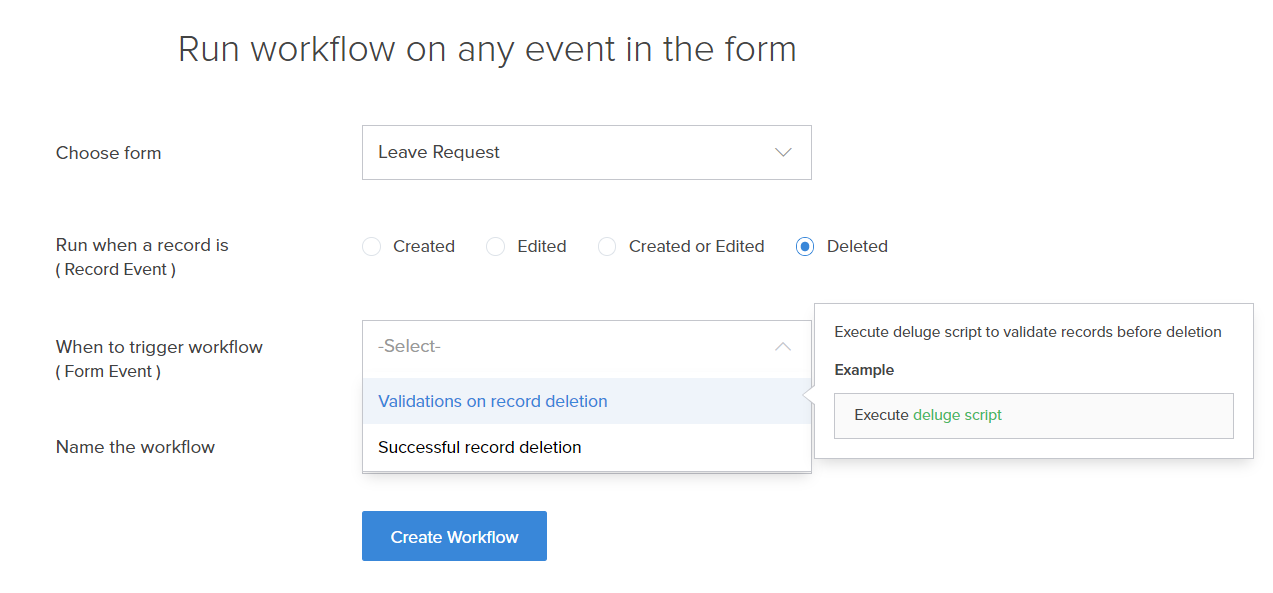This screenshot has width=1273, height=593.
Task: Select the Created radio button
Action: (371, 246)
